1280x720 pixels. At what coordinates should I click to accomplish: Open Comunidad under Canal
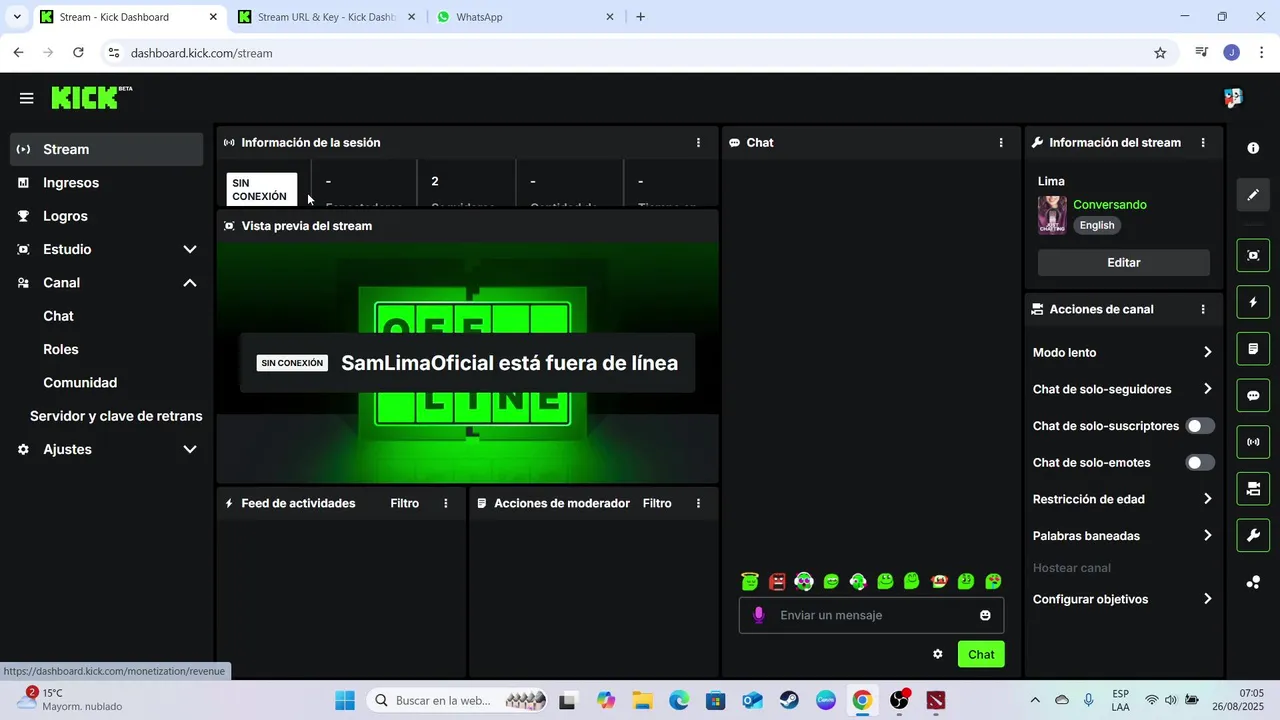tap(80, 383)
